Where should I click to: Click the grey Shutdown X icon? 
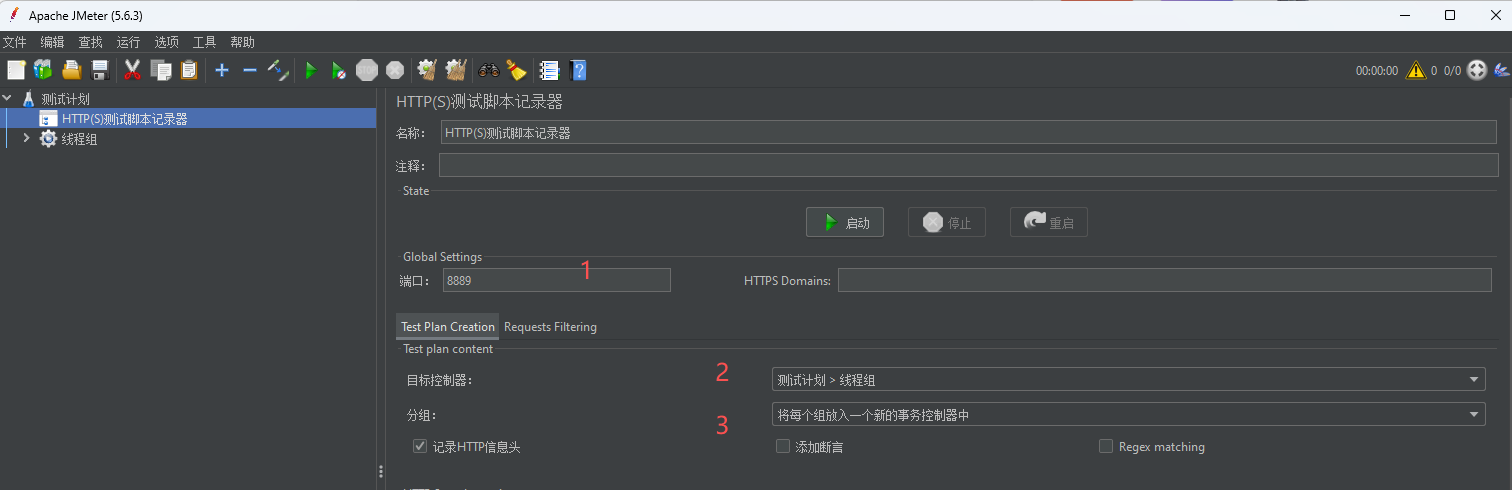395,70
